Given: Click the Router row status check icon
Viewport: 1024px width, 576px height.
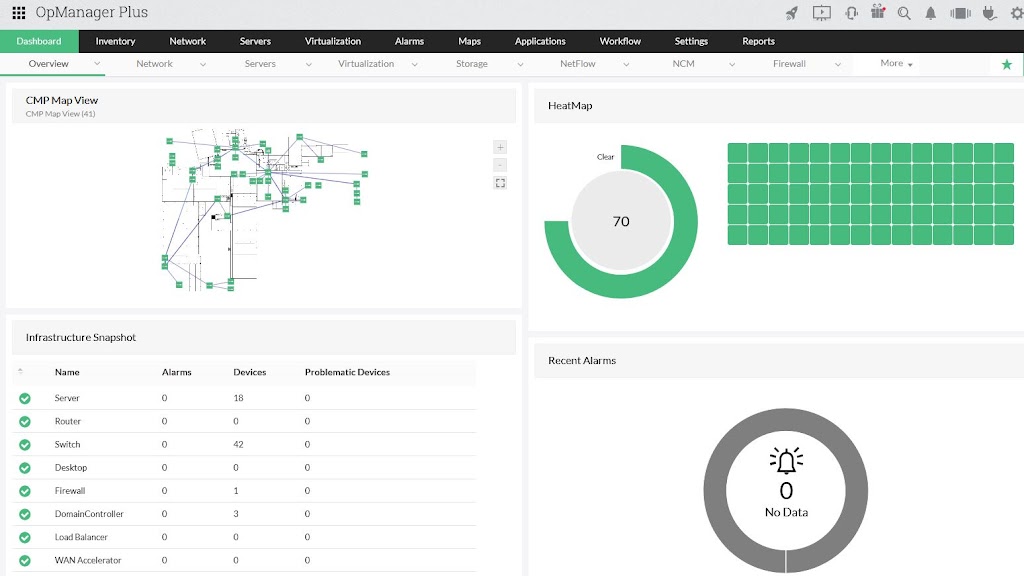Looking at the screenshot, I should (25, 421).
